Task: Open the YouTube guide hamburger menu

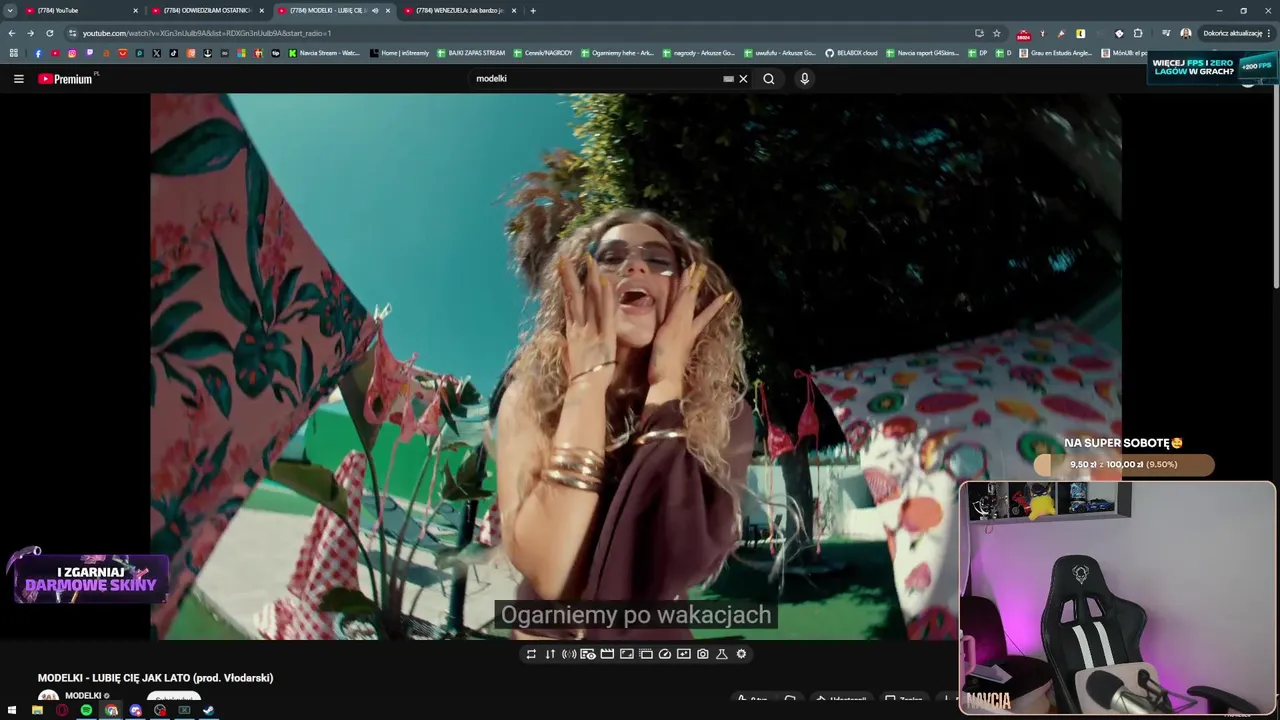Action: 18,78
